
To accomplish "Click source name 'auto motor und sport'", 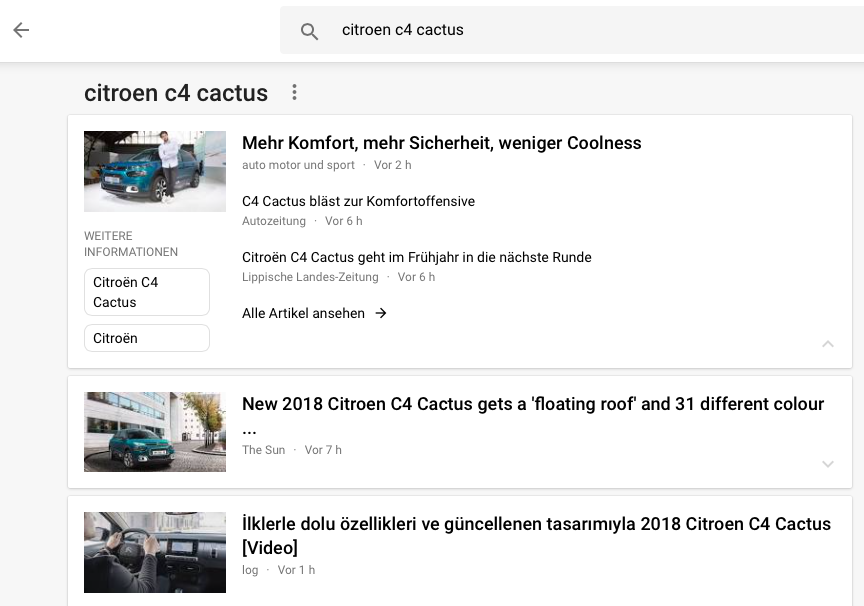I will 298,165.
